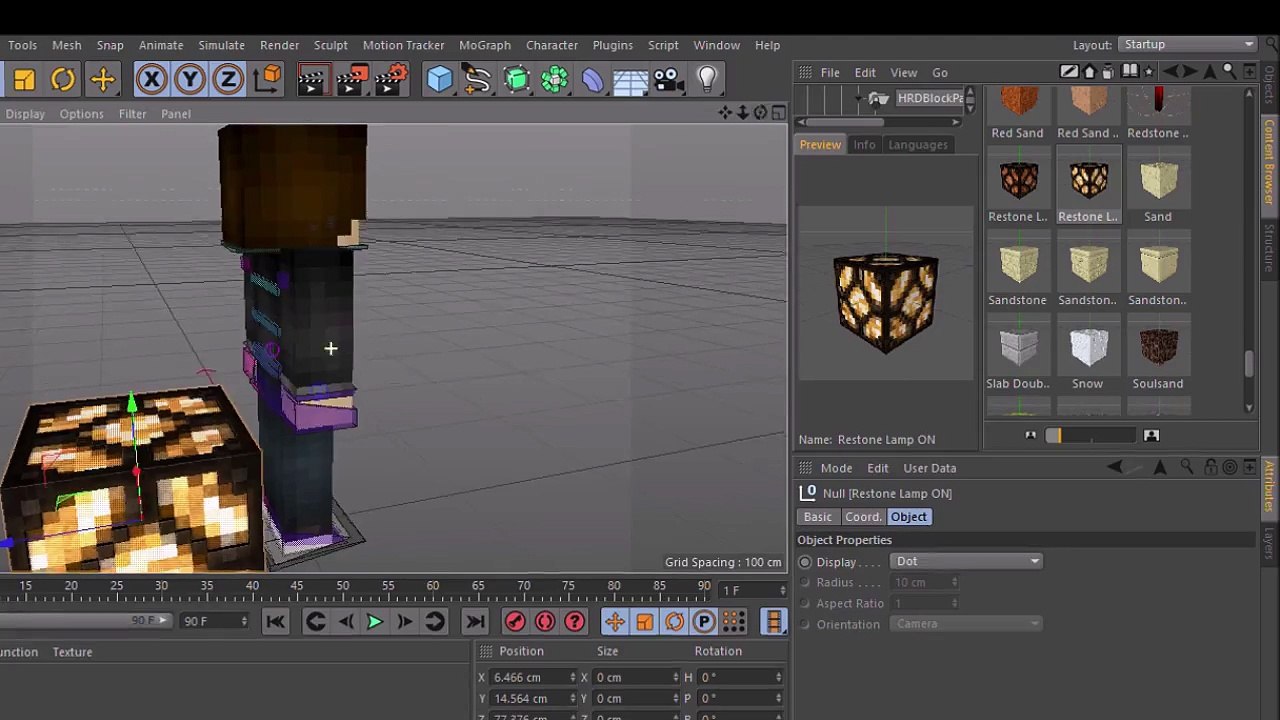Add a Cube primitive object
The height and width of the screenshot is (720, 1280).
(x=440, y=79)
